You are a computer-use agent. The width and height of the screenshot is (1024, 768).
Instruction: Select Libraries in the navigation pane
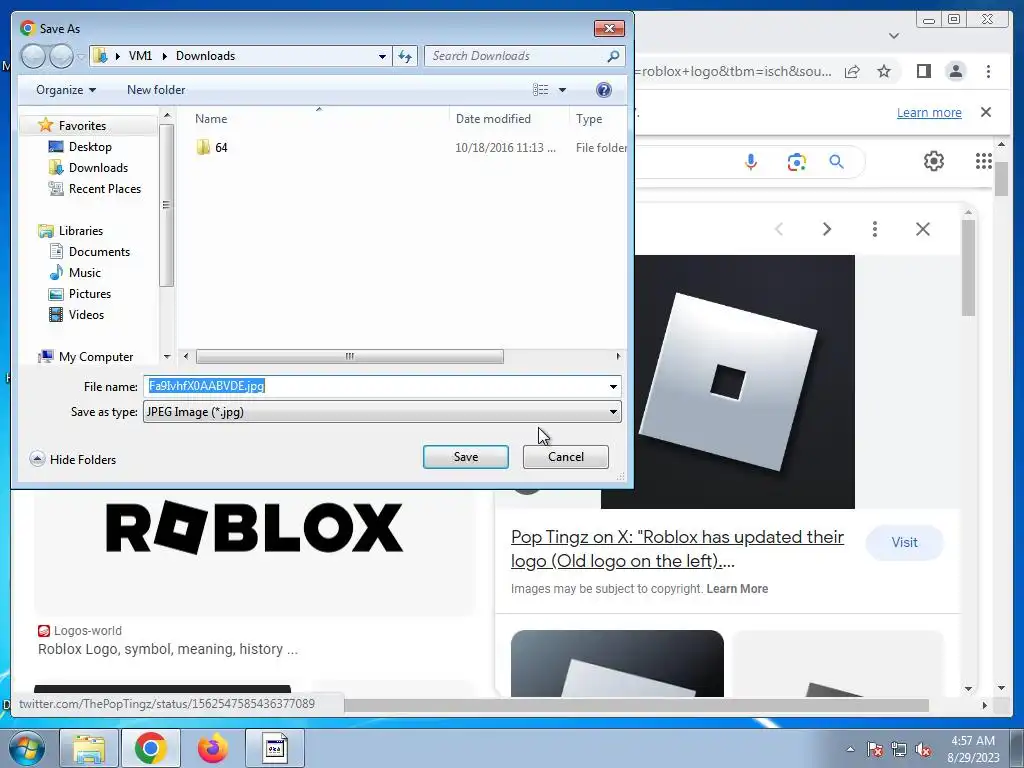pos(80,231)
